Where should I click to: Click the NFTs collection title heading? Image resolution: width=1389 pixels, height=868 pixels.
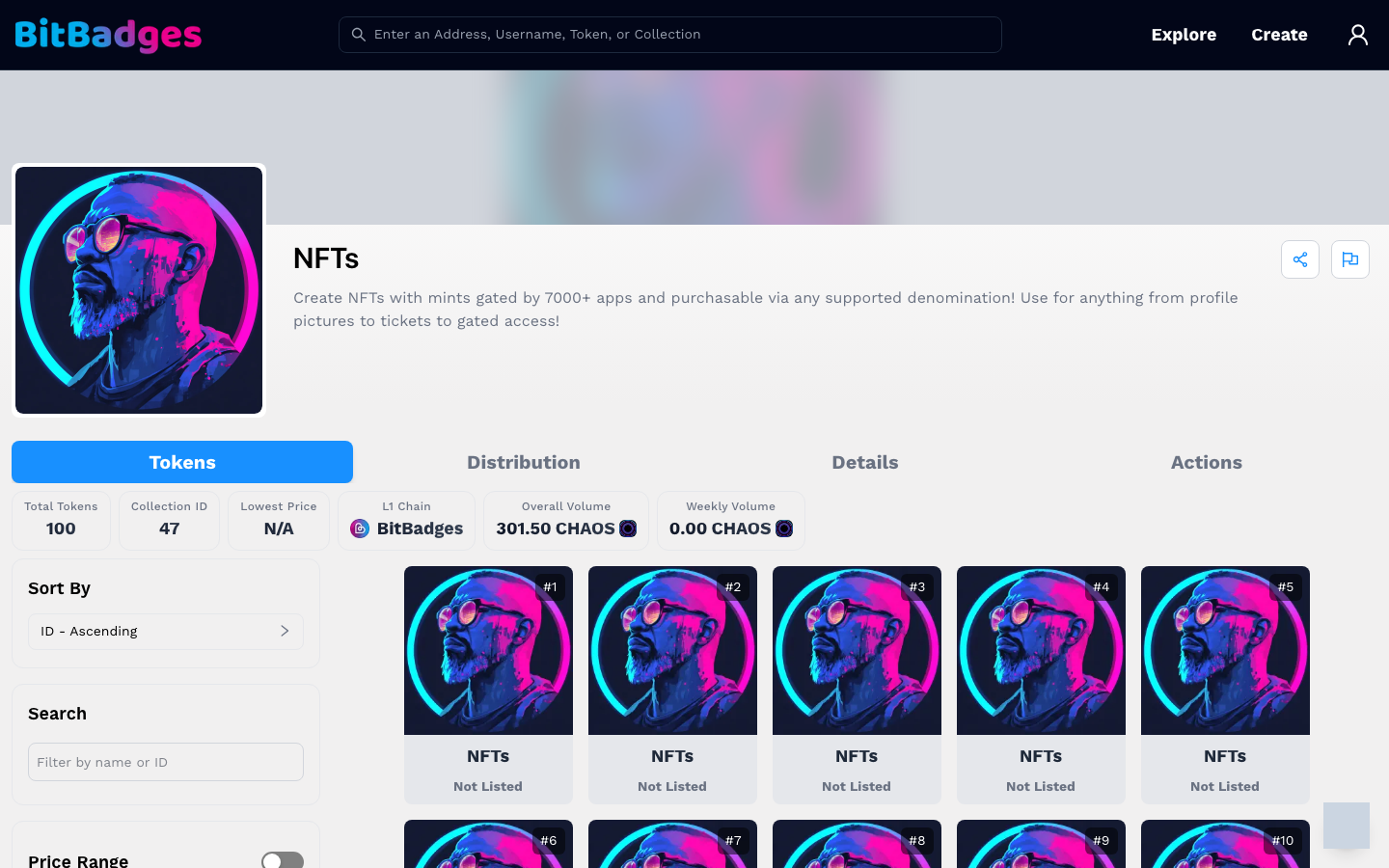tap(326, 258)
